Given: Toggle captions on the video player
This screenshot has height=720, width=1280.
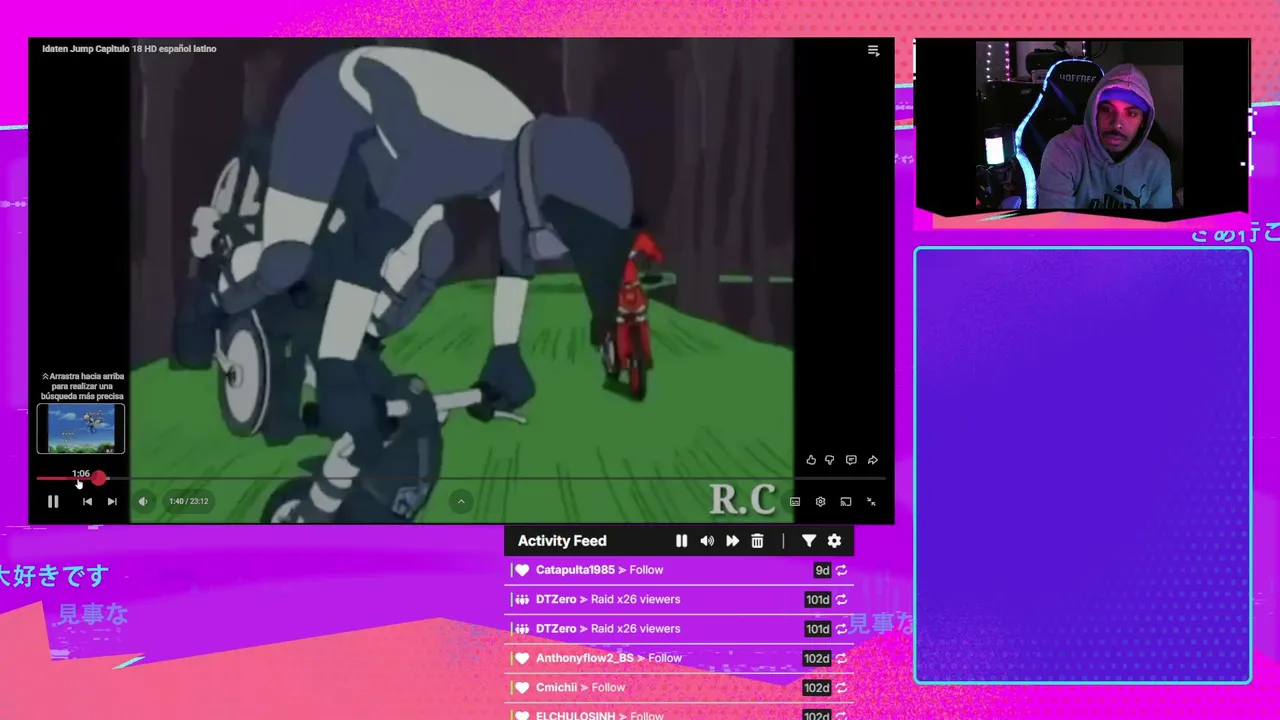Looking at the screenshot, I should (795, 501).
